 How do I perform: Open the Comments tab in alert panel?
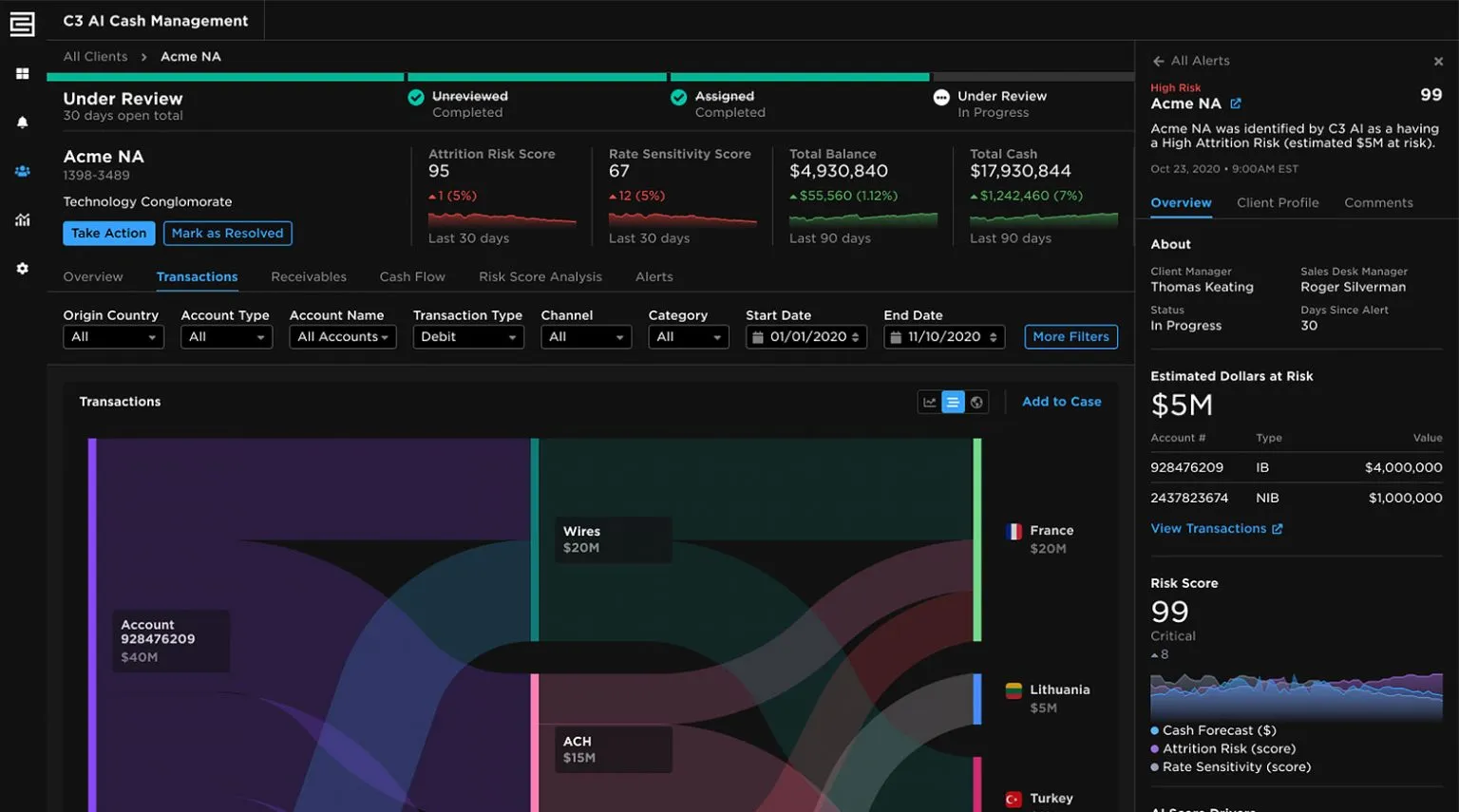[x=1378, y=203]
